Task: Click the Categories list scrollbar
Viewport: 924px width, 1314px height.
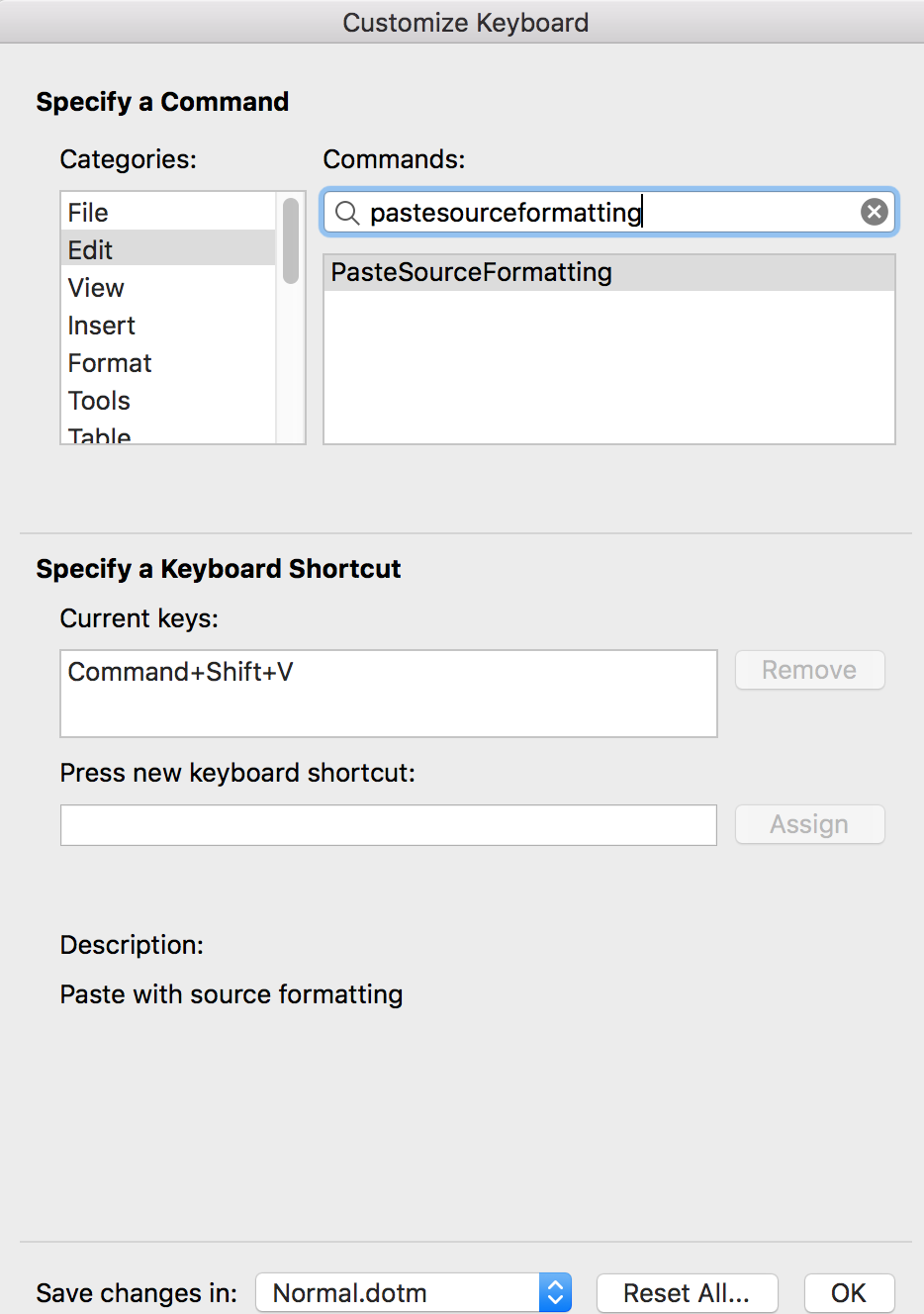Action: click(291, 241)
